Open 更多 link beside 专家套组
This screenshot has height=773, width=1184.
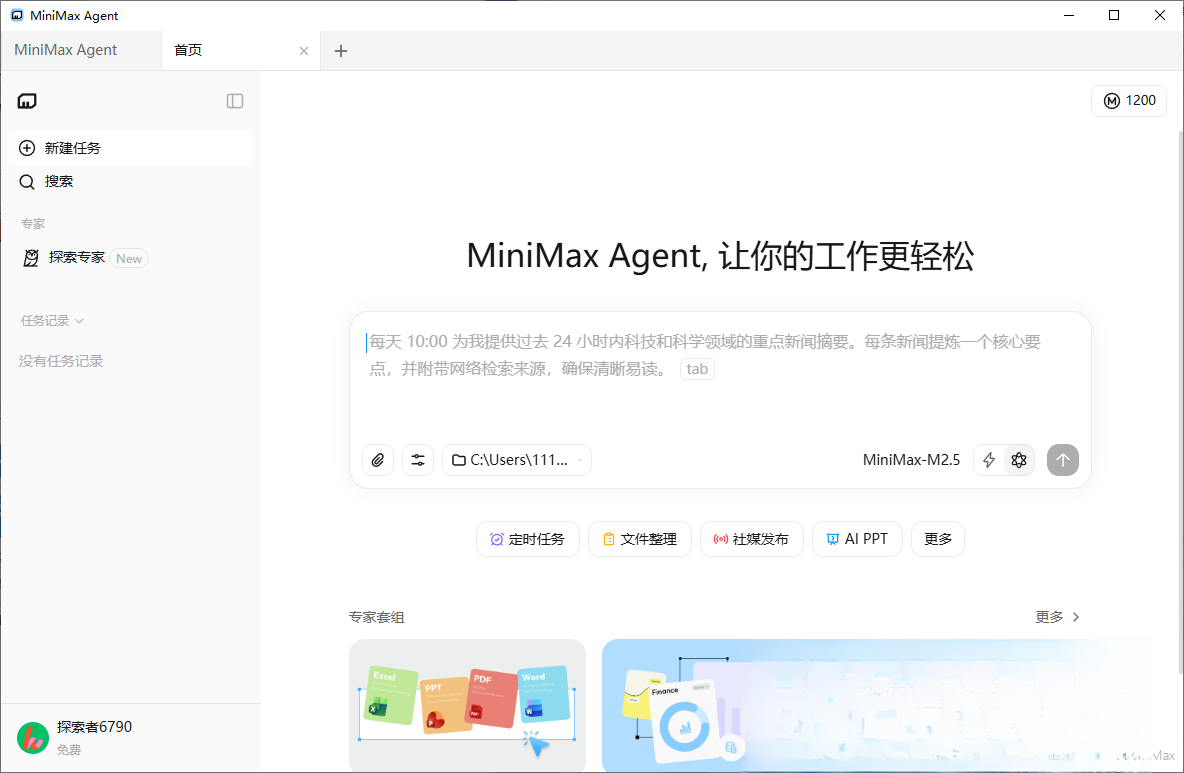pyautogui.click(x=1057, y=617)
